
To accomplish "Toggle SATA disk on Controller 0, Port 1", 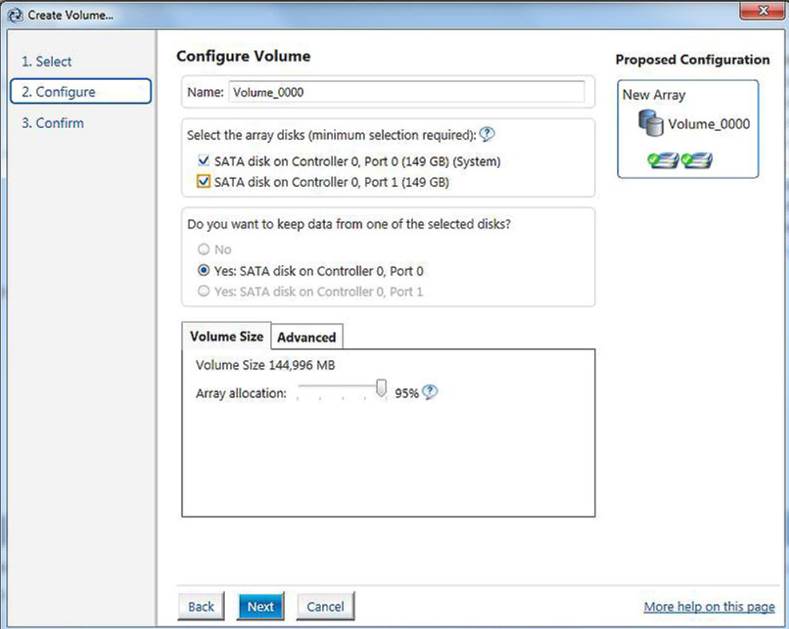I will click(x=203, y=182).
